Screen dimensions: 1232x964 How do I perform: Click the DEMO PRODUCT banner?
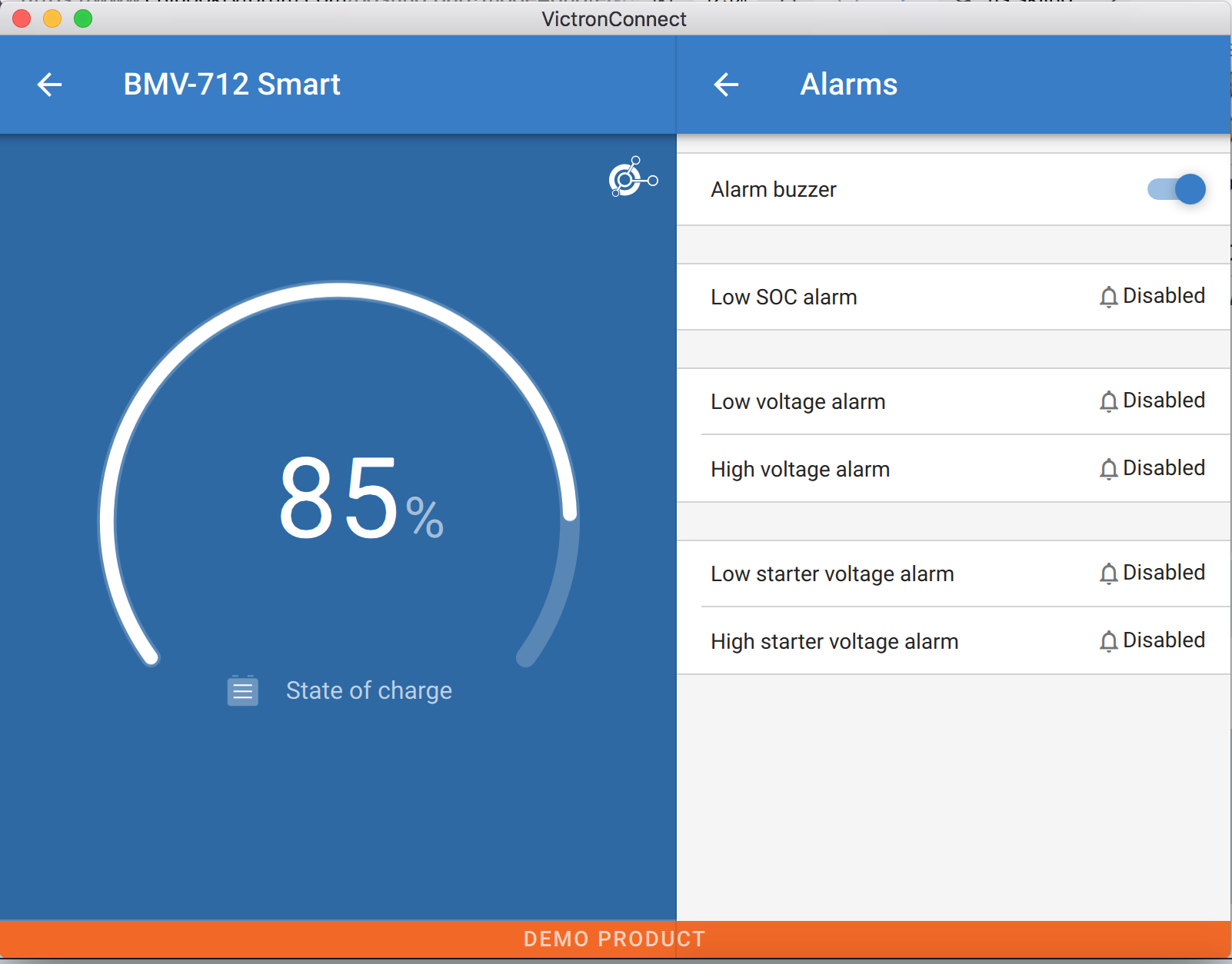click(x=614, y=939)
